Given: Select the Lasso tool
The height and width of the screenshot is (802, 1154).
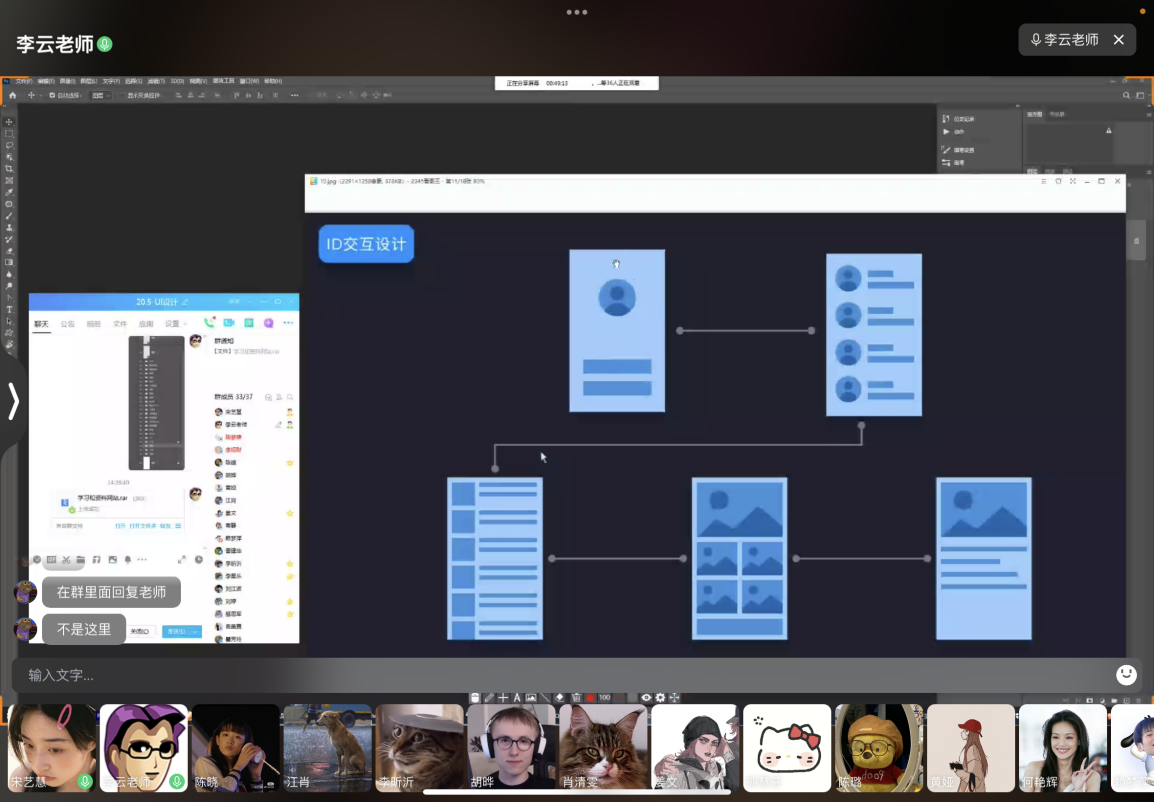Looking at the screenshot, I should [9, 146].
